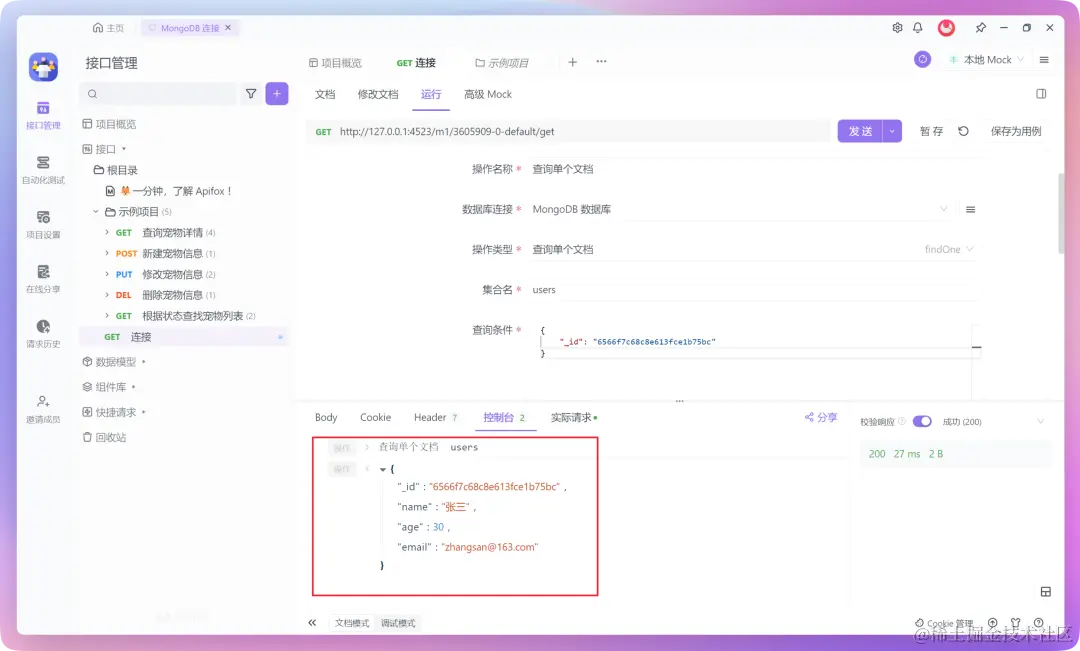Click the purple plus add button
Image resolution: width=1080 pixels, height=651 pixels.
pyautogui.click(x=277, y=94)
